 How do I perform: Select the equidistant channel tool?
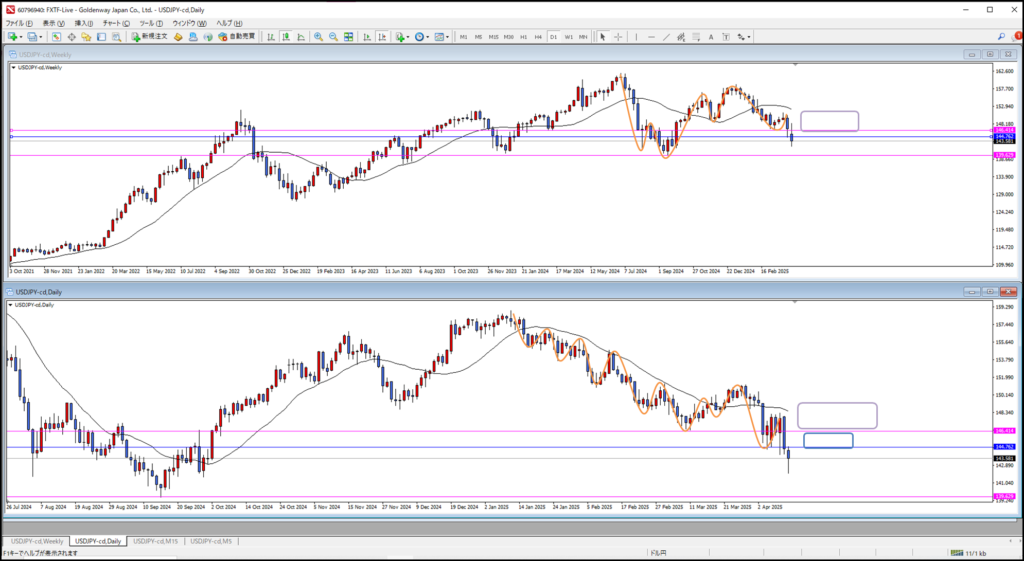click(681, 37)
